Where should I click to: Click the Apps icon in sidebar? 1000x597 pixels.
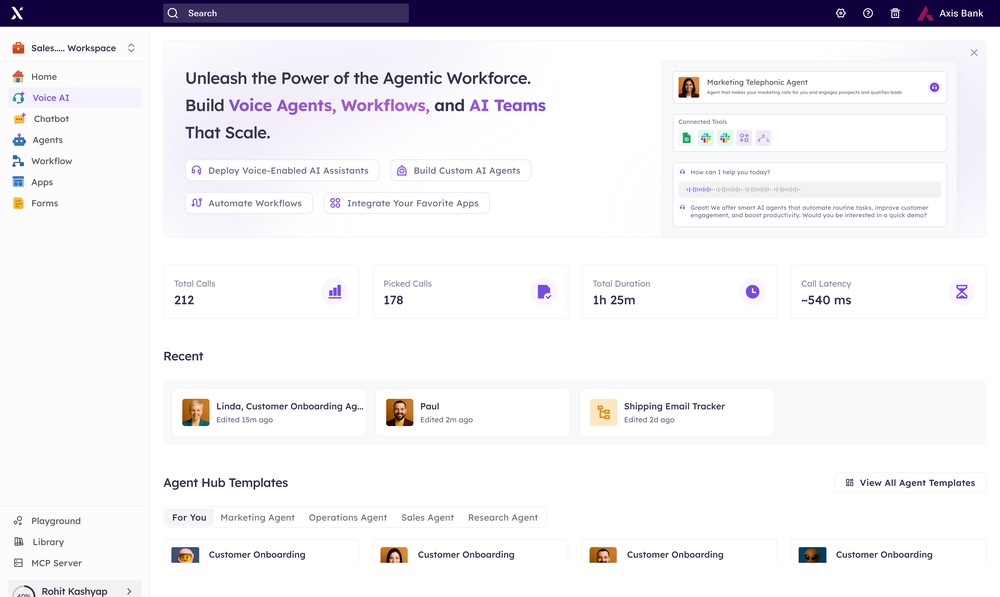(18, 182)
